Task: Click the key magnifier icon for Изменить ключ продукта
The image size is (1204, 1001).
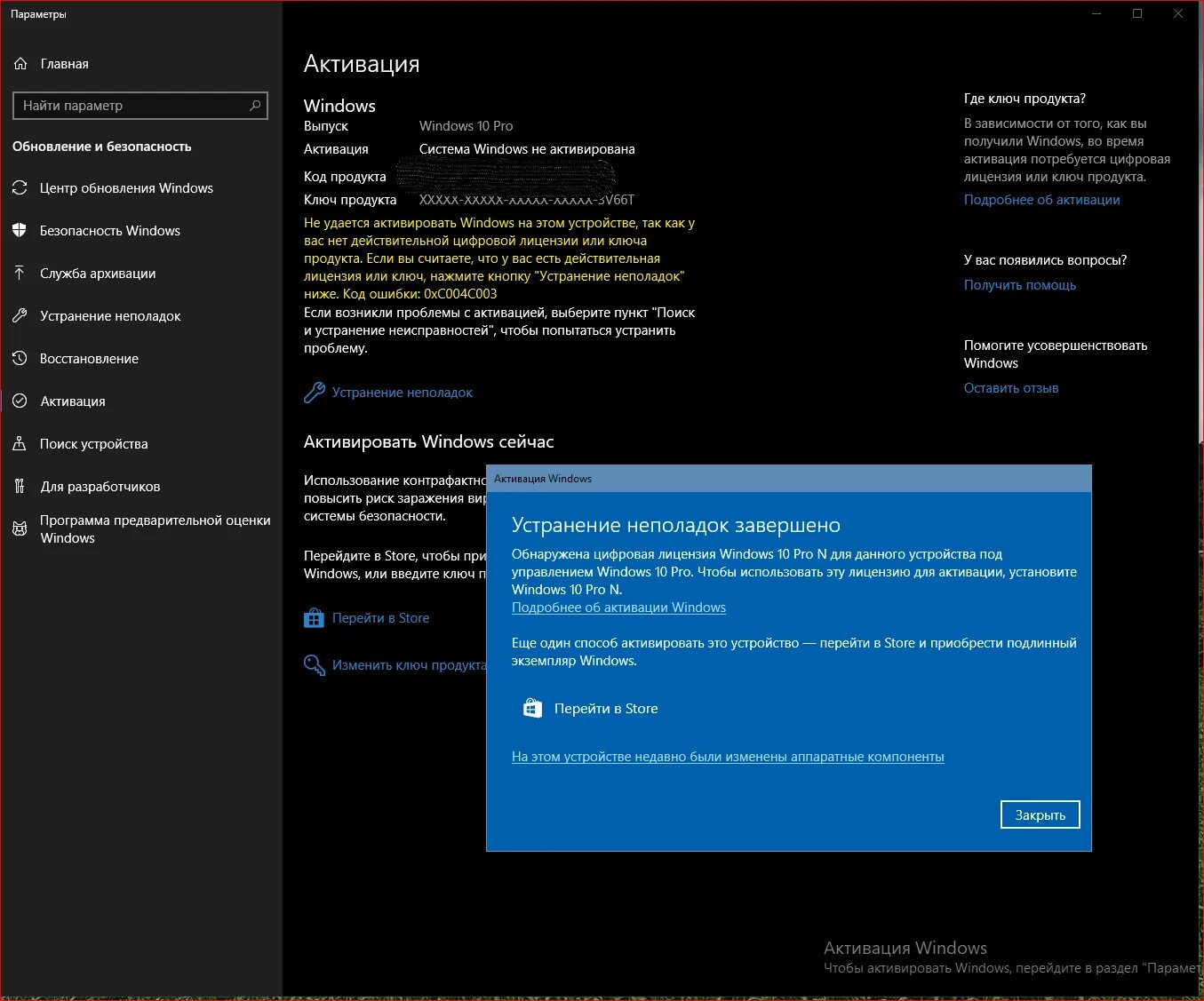Action: coord(314,665)
